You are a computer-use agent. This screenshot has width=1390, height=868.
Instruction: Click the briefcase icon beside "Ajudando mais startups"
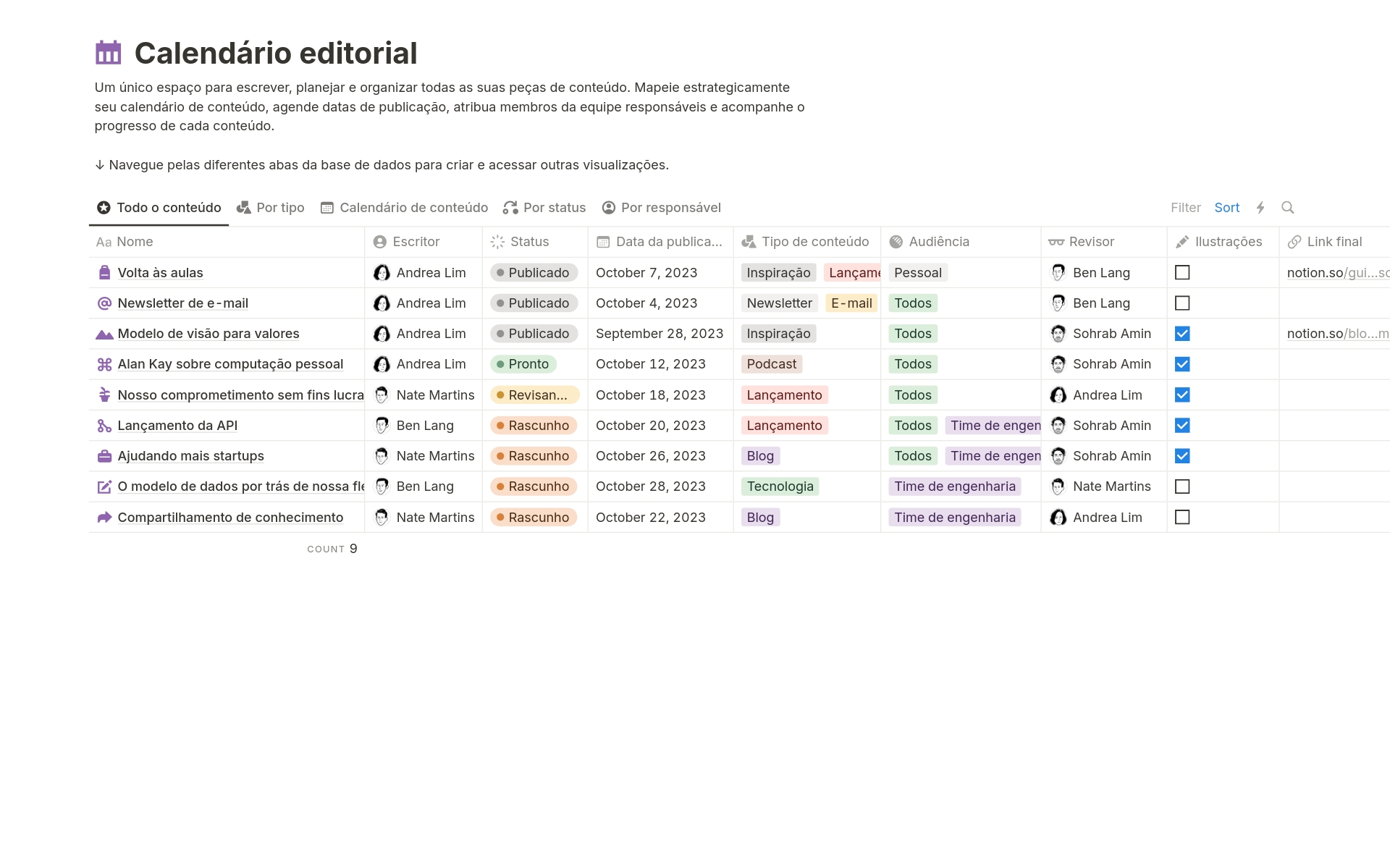(104, 455)
